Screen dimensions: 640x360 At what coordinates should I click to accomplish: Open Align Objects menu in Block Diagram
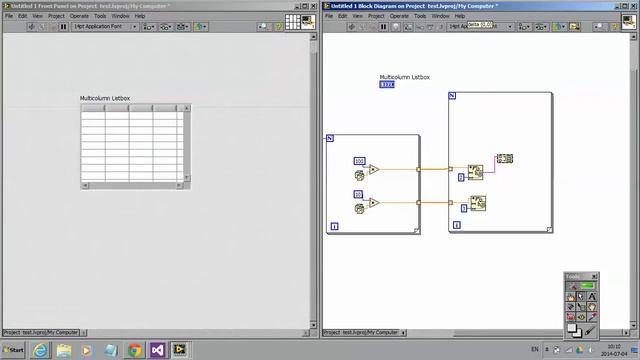click(x=524, y=27)
